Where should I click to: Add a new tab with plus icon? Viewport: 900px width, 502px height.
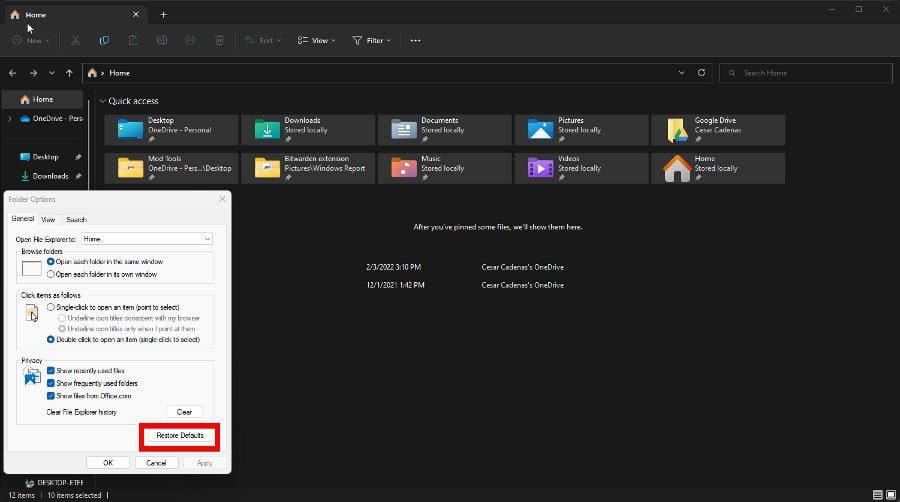[x=164, y=14]
